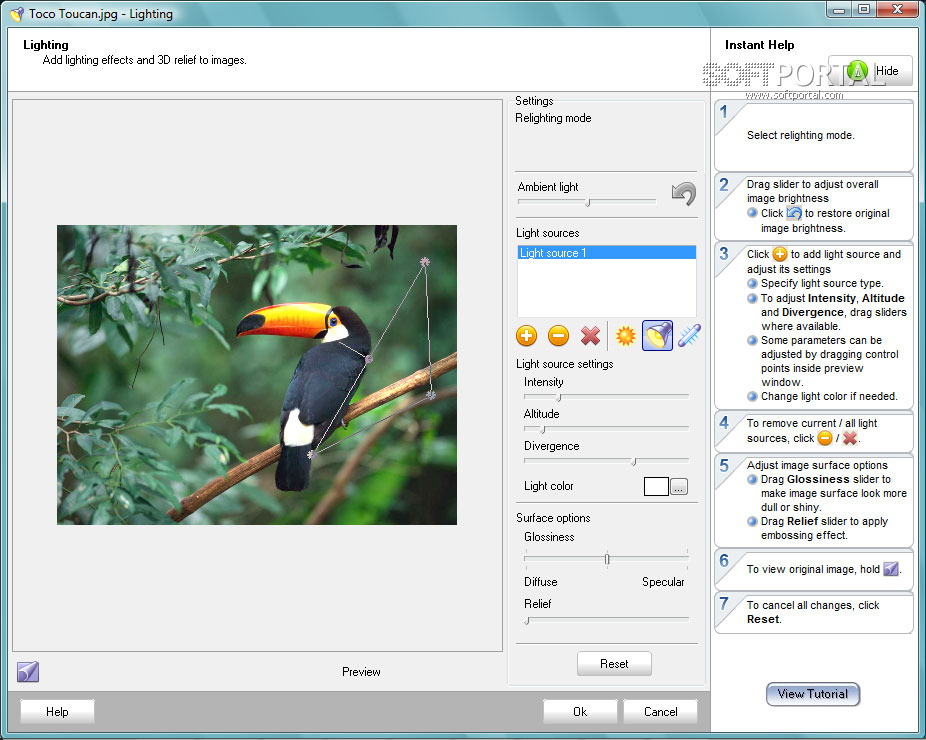Click the Diffuse label

point(540,582)
